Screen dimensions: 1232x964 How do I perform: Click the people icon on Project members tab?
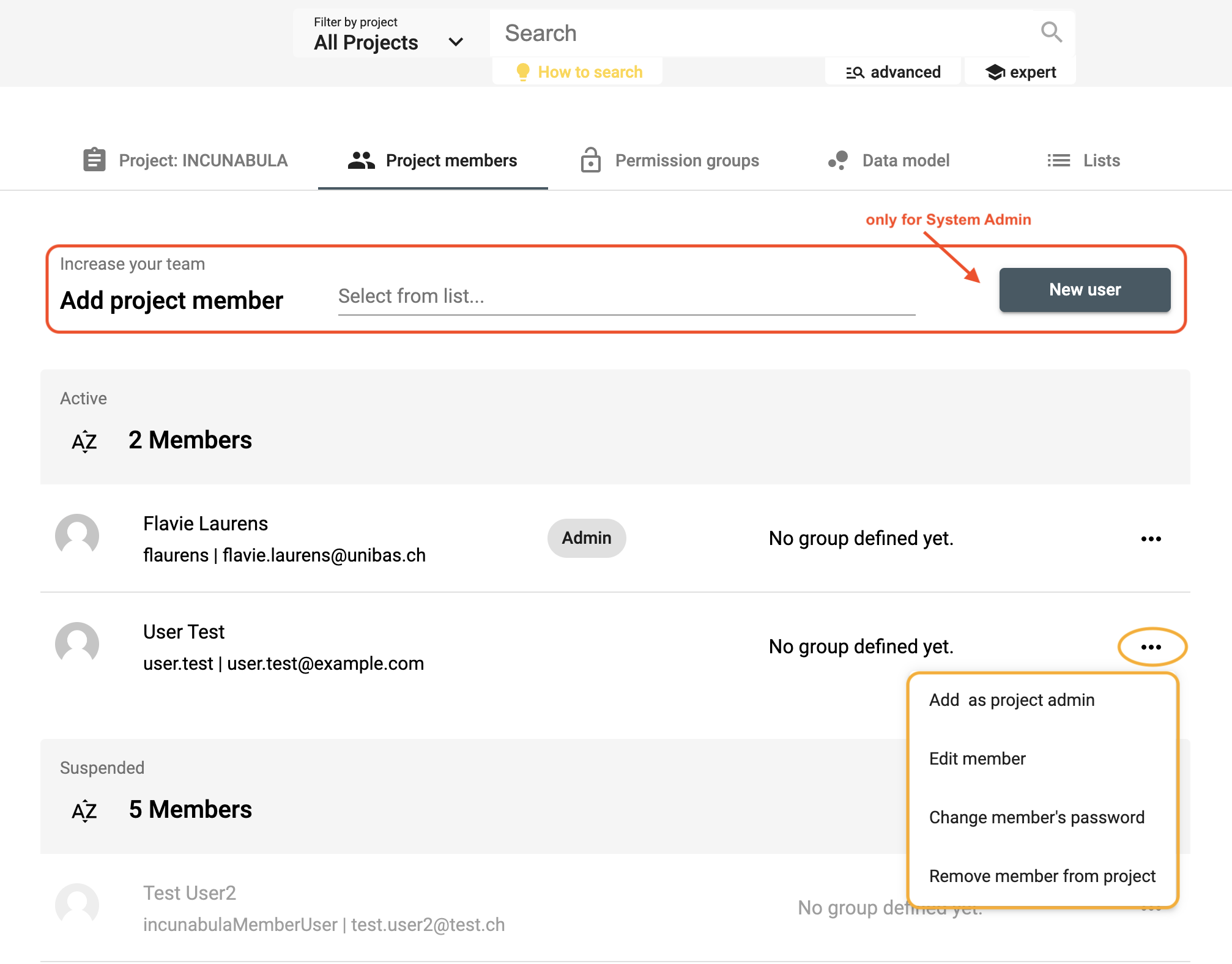[361, 160]
